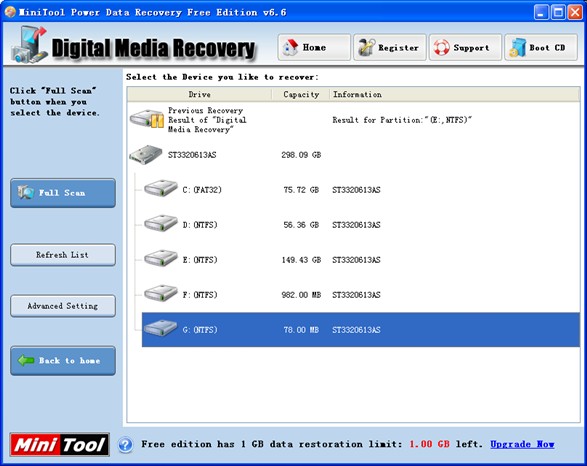Click the 78.00 MB capacity value

pyautogui.click(x=301, y=330)
